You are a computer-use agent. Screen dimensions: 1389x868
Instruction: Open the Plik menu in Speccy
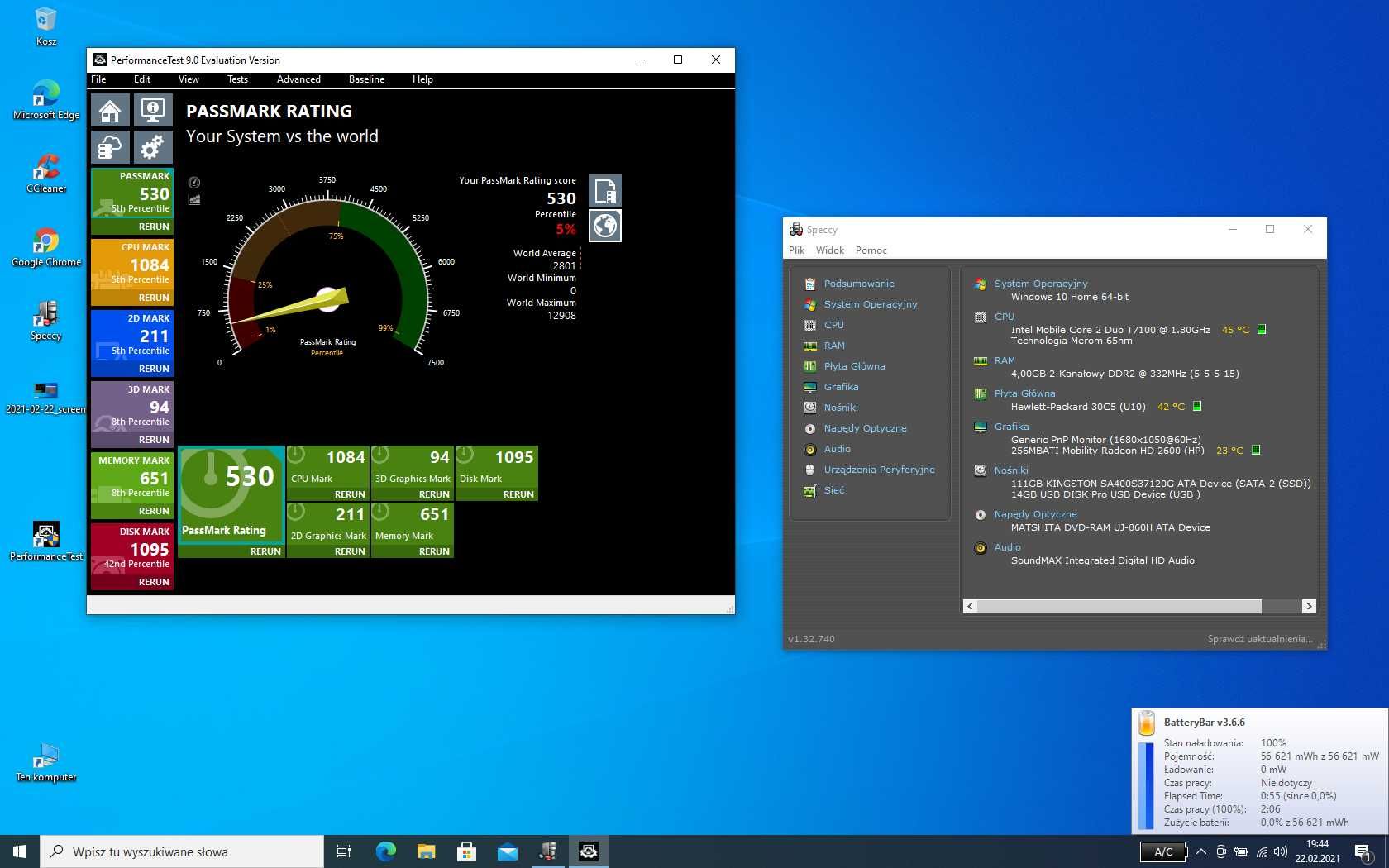[x=796, y=250]
